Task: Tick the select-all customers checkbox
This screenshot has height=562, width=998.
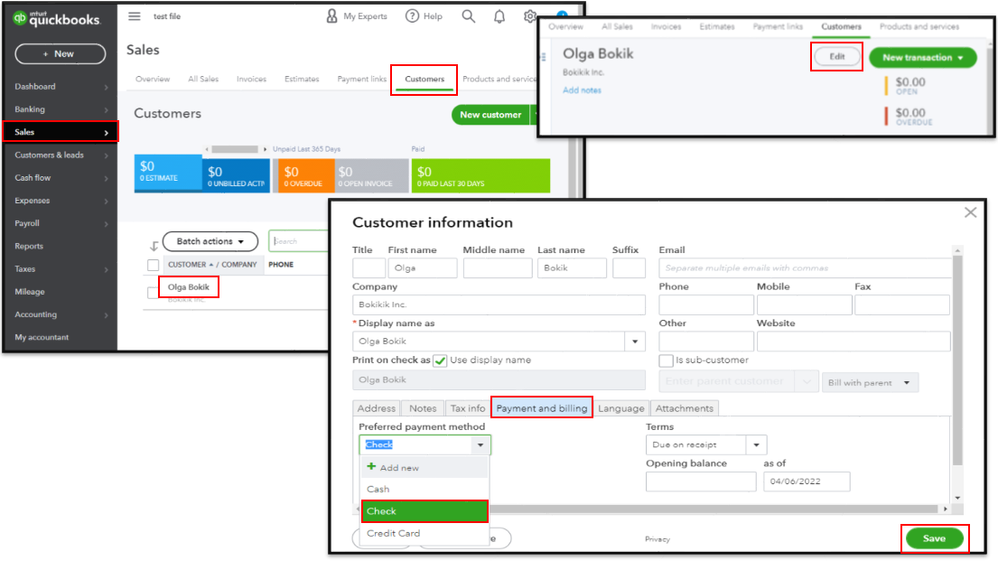Action: coord(153,265)
